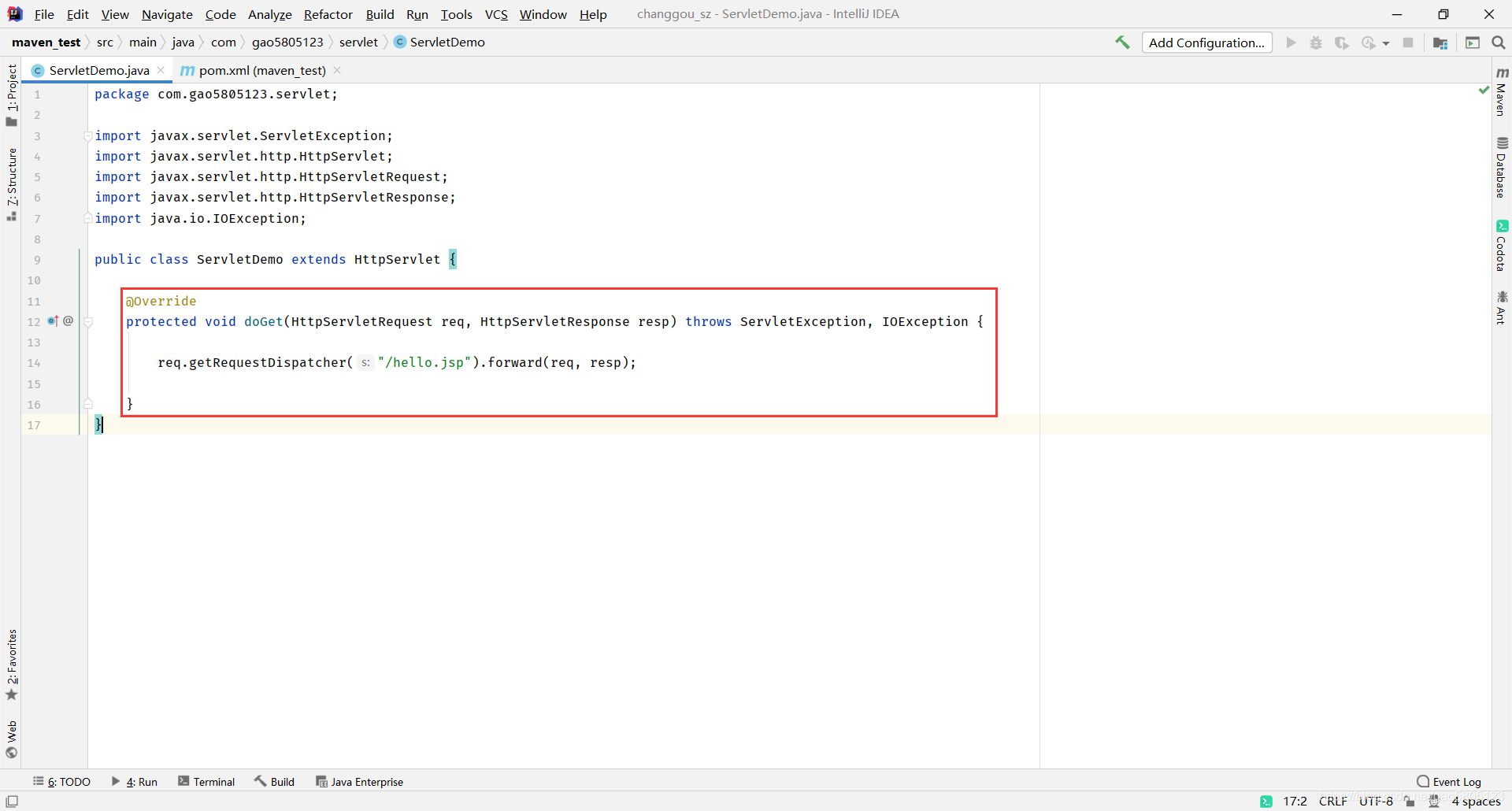Collapse the doGet method fold marker
The image size is (1512, 811).
point(88,322)
